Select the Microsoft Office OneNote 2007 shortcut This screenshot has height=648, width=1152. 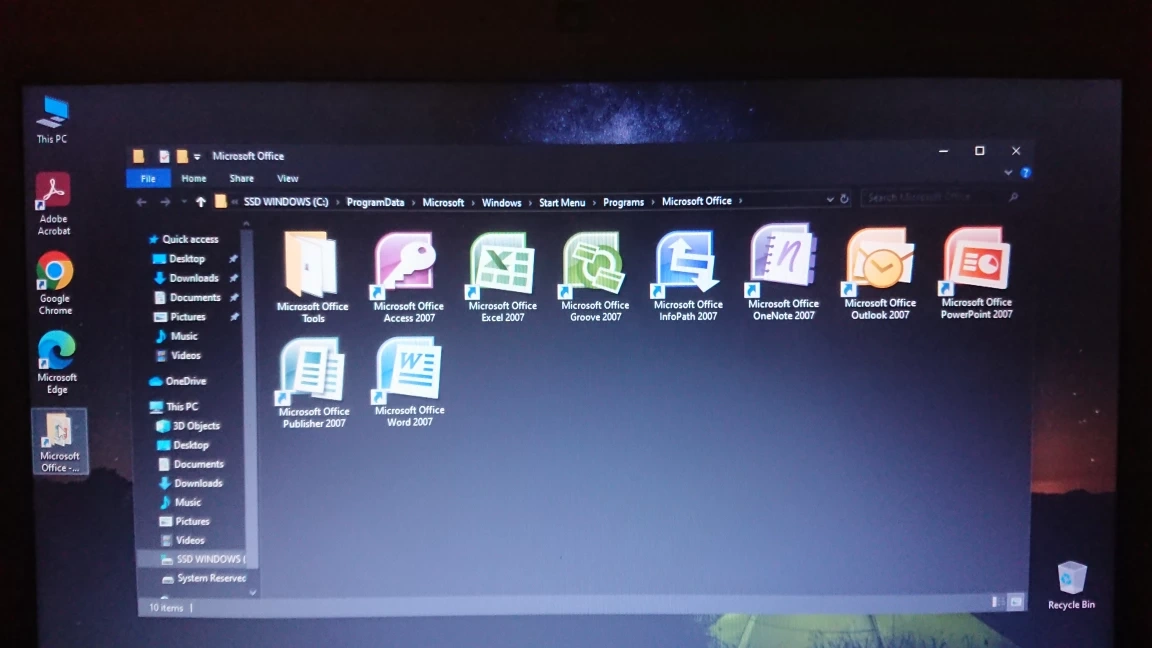click(x=783, y=262)
